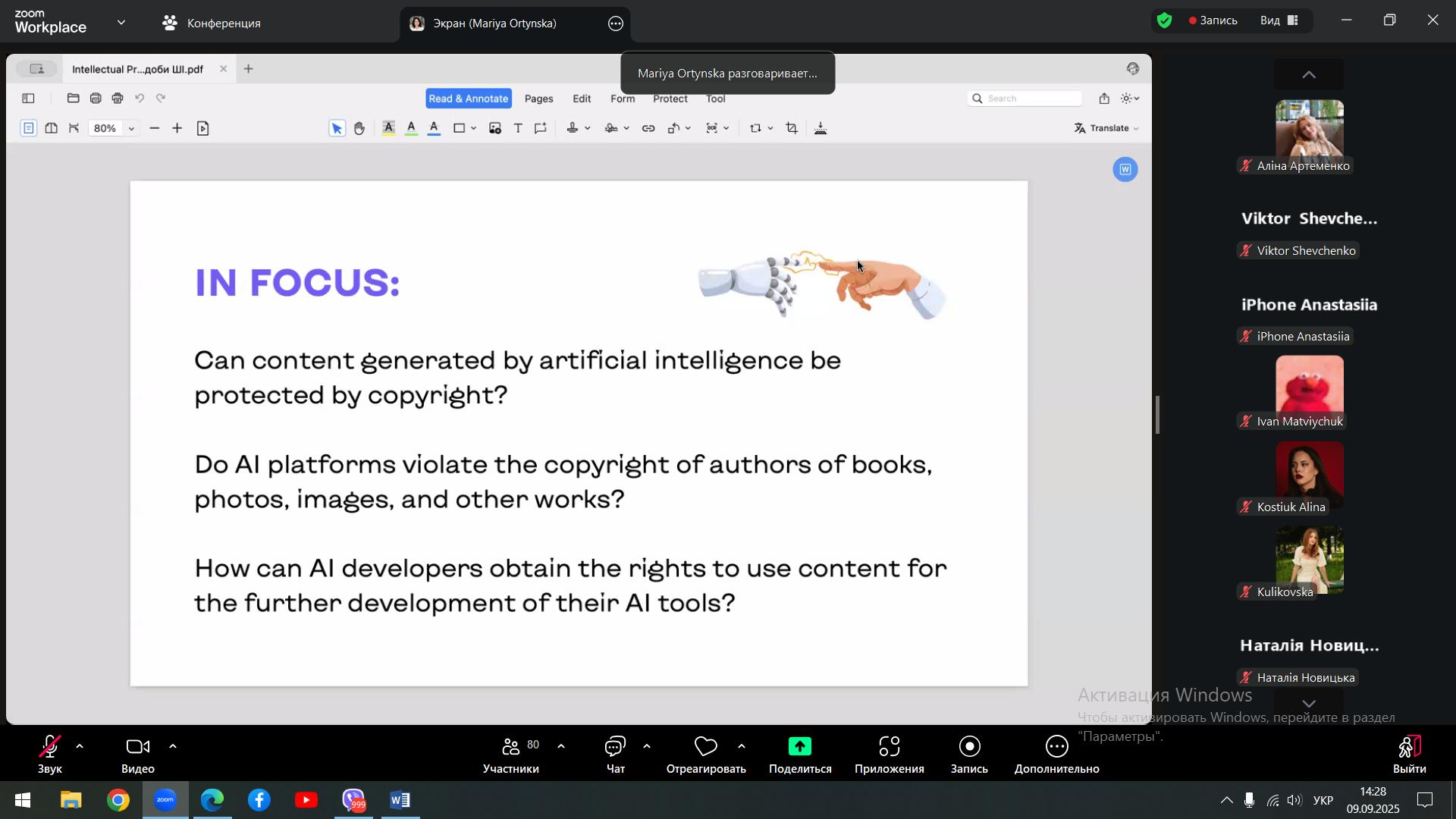Expand the rotate pages dropdown arrow
The height and width of the screenshot is (819, 1456).
(x=770, y=129)
